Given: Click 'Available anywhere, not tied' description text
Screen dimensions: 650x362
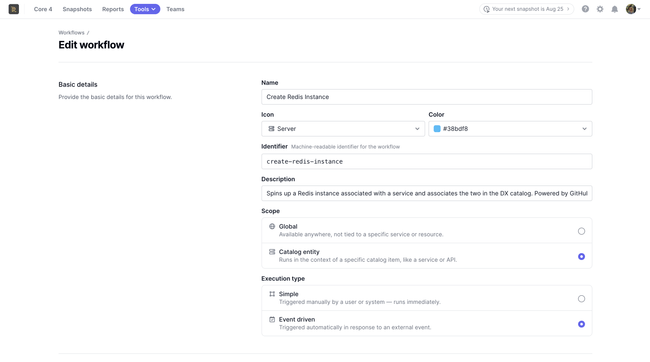Looking at the screenshot, I should point(361,235).
